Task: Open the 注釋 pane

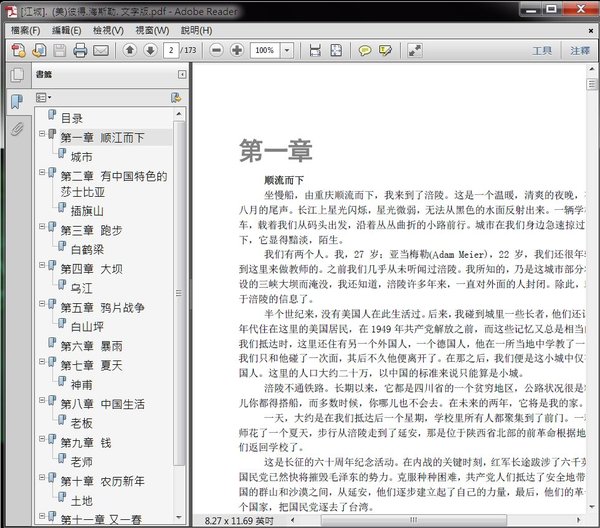Action: point(580,50)
